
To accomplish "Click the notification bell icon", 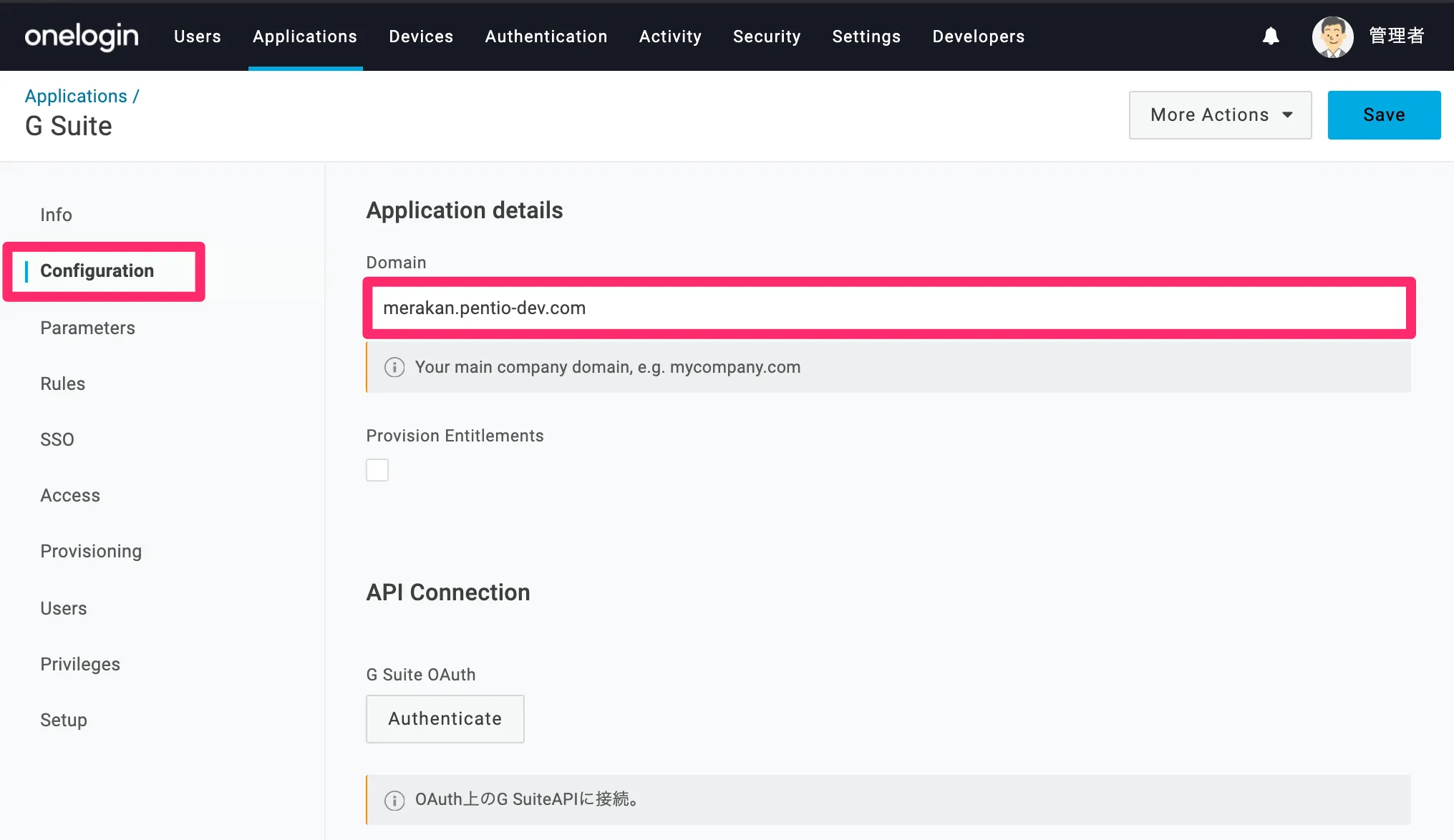I will click(x=1270, y=36).
